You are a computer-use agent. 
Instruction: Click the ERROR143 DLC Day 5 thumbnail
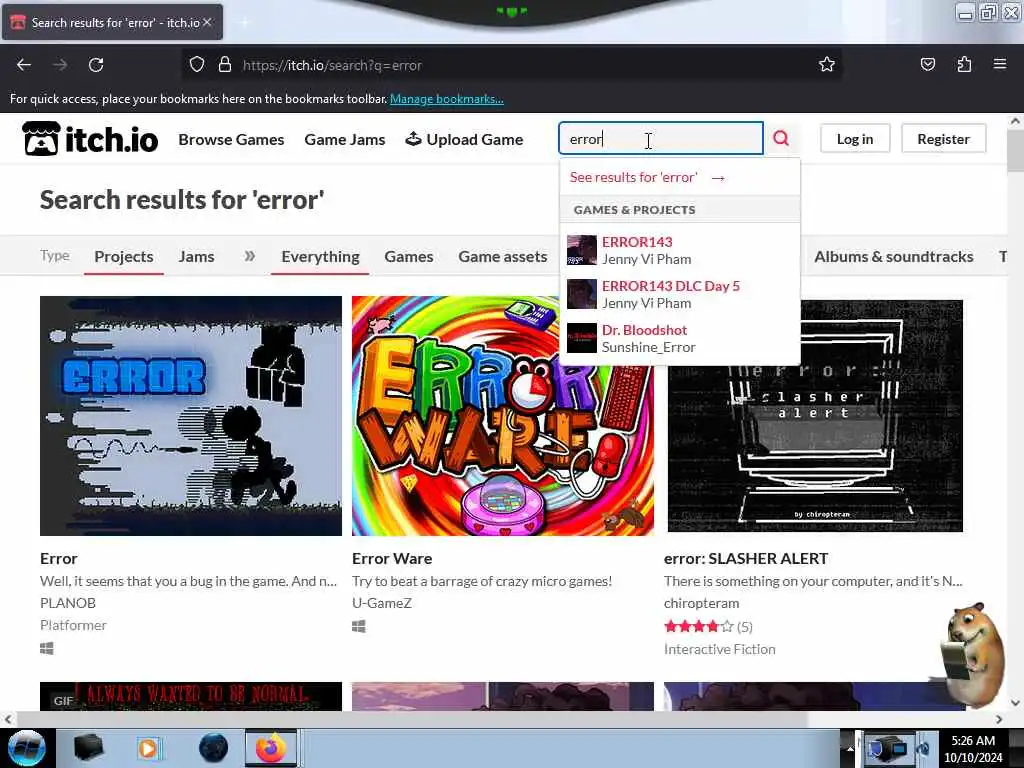tap(581, 294)
